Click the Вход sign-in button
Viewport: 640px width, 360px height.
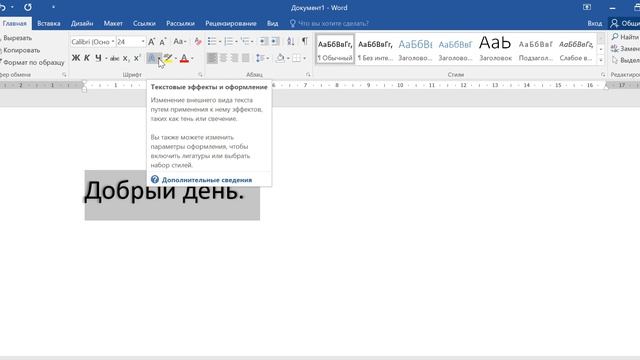click(x=595, y=23)
